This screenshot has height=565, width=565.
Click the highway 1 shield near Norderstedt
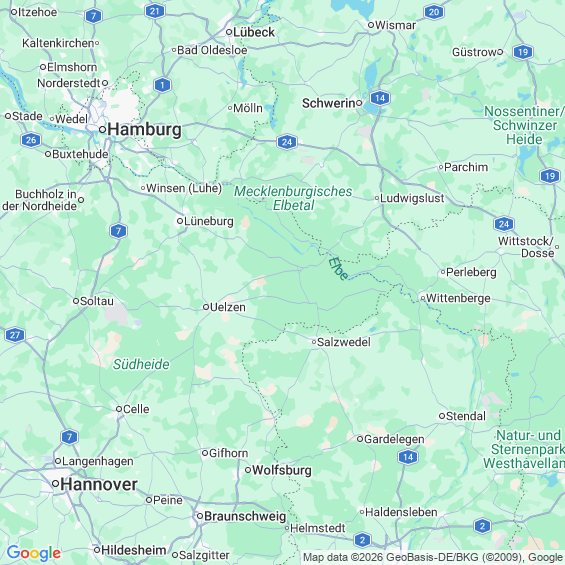[162, 85]
